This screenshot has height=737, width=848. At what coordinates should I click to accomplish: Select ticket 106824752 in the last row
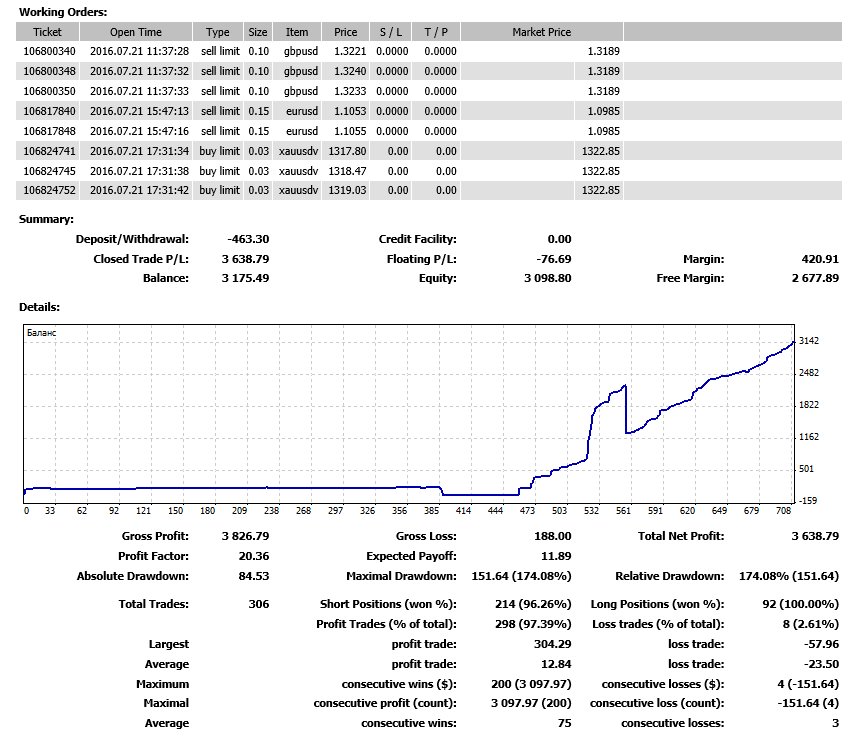pyautogui.click(x=49, y=190)
